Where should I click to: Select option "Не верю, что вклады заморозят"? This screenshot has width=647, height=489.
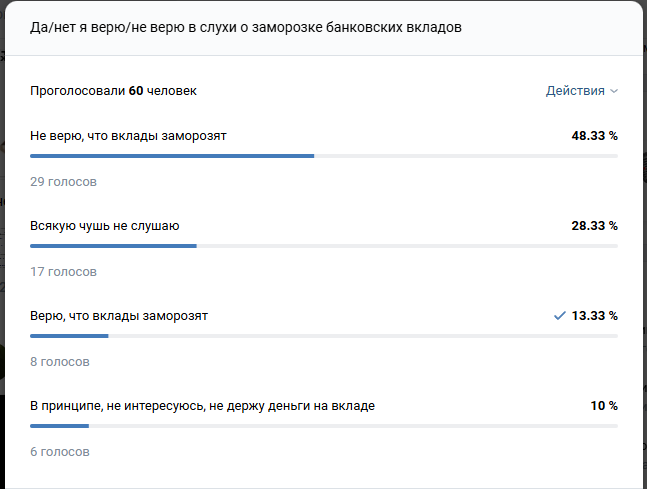pos(135,135)
